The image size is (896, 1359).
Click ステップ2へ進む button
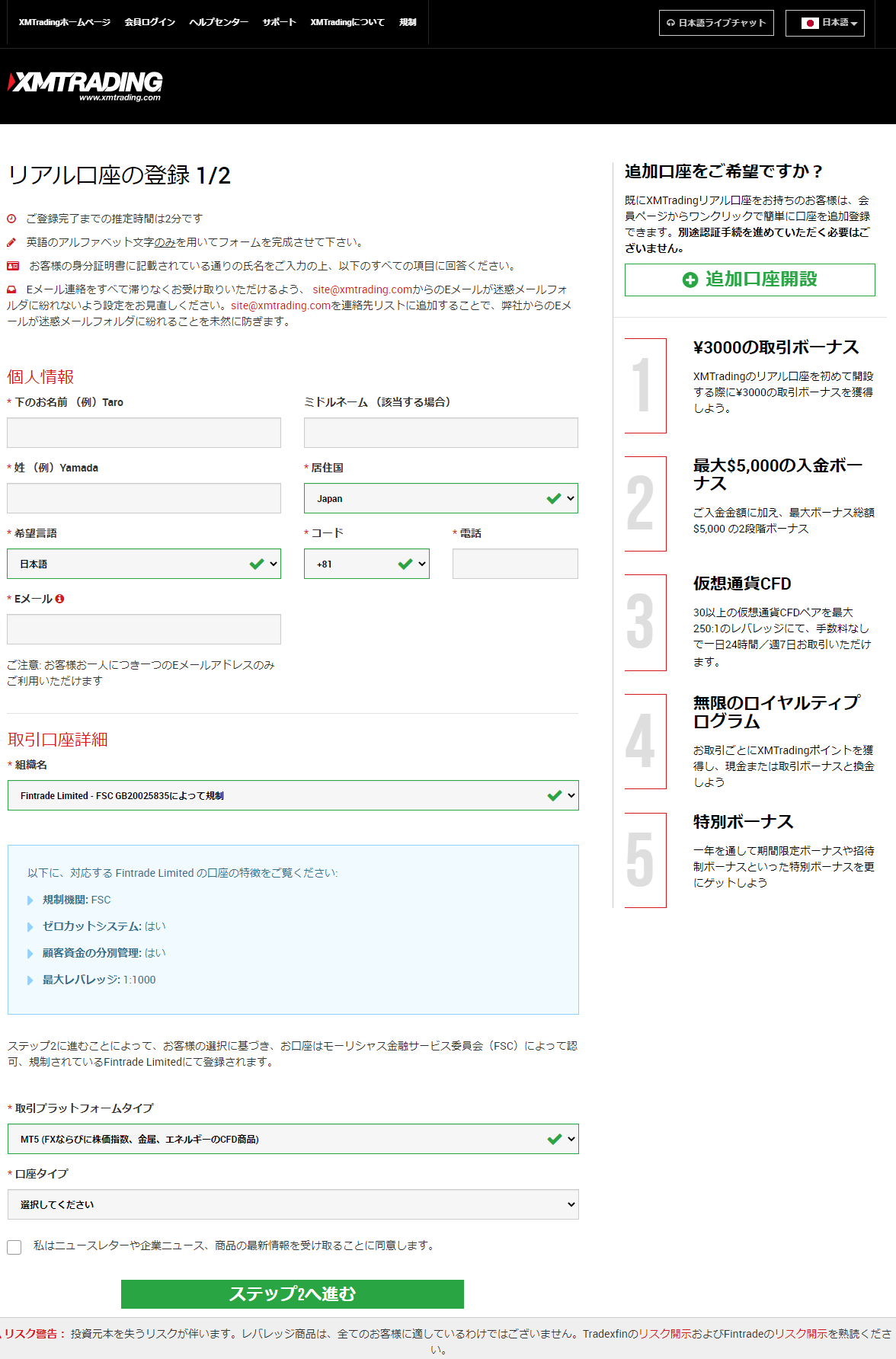click(x=293, y=1294)
